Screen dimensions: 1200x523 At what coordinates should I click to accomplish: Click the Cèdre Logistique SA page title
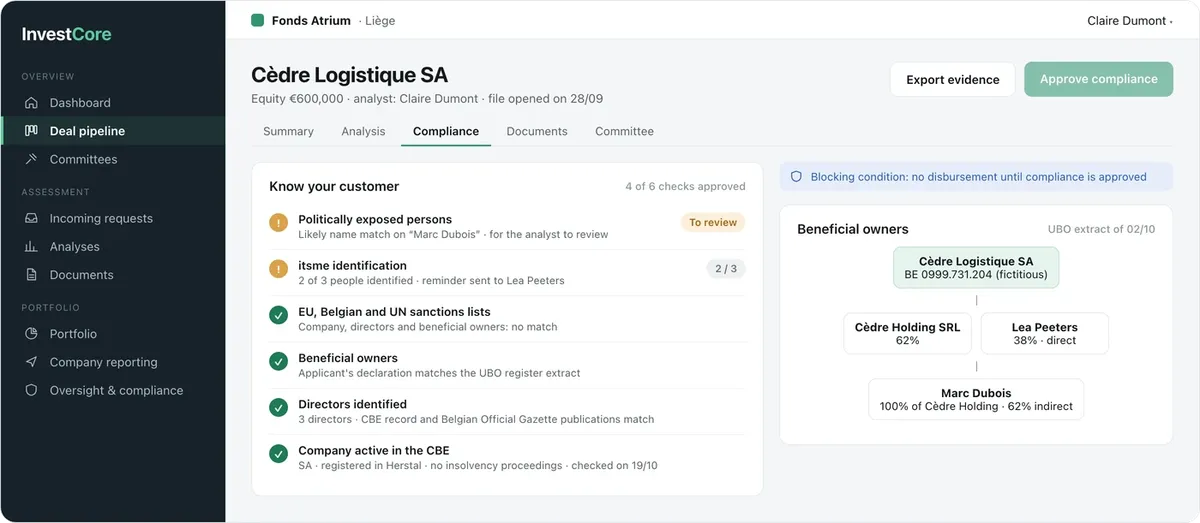[350, 75]
